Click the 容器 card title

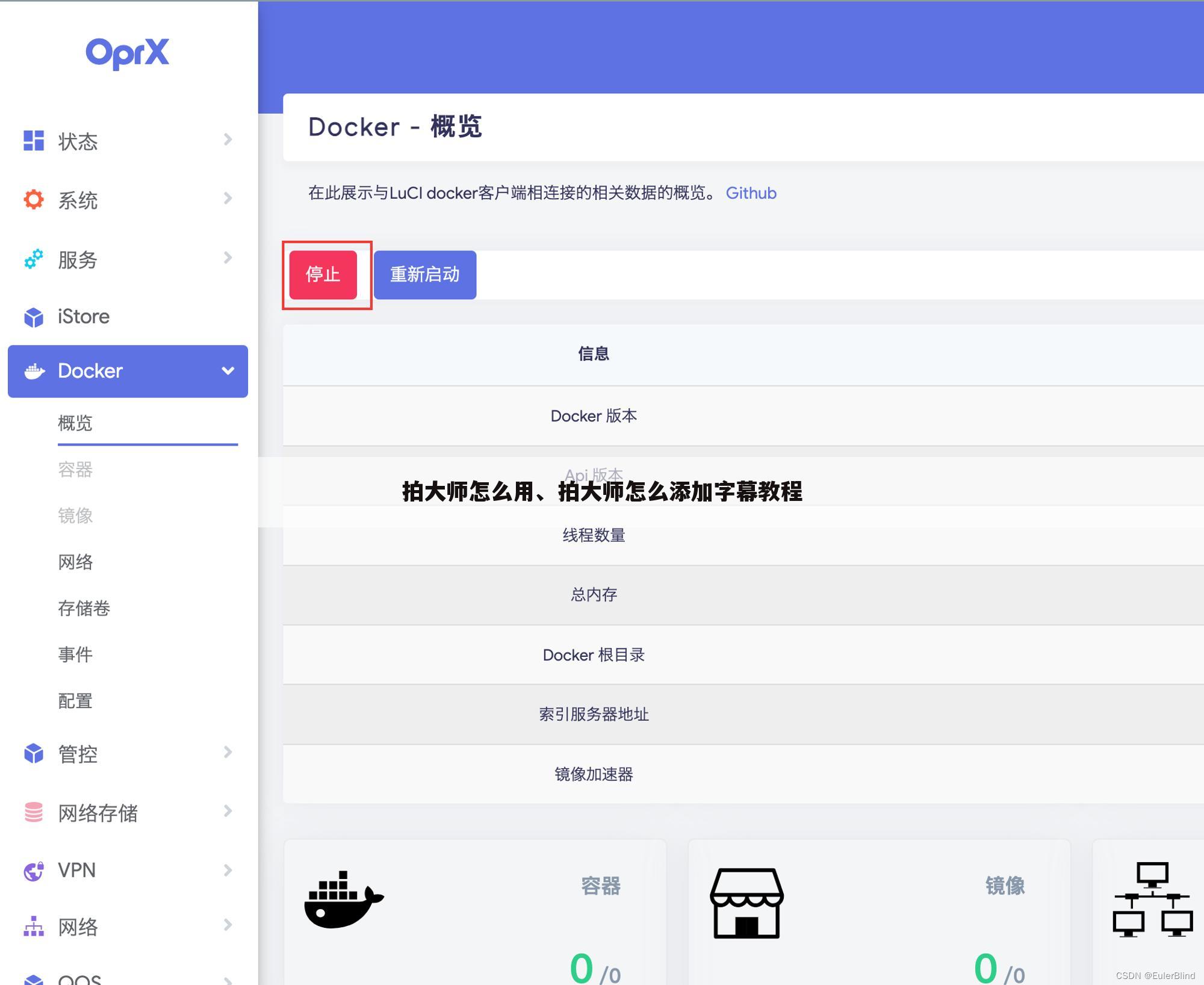(600, 886)
